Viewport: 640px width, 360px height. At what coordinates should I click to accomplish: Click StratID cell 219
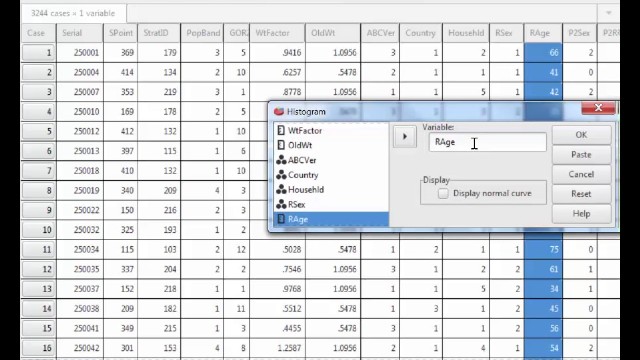pyautogui.click(x=159, y=92)
